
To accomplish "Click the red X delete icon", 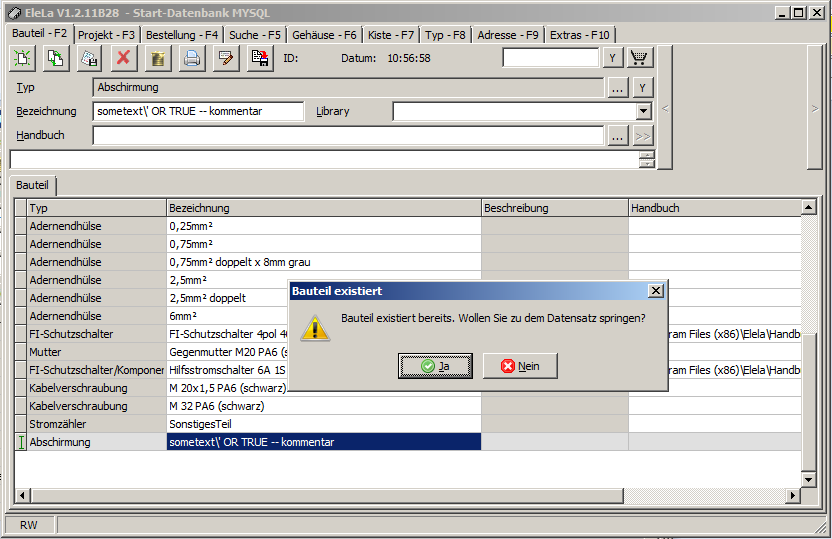I will [123, 58].
